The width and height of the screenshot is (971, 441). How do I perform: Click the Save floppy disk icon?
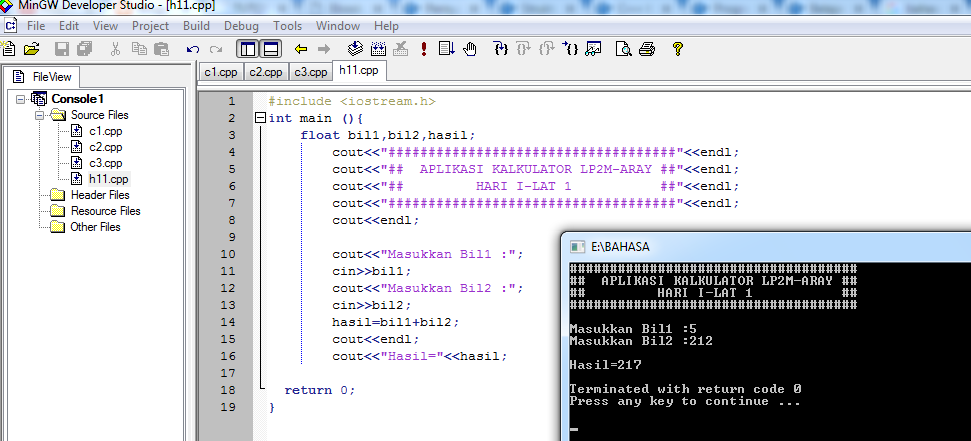click(62, 49)
